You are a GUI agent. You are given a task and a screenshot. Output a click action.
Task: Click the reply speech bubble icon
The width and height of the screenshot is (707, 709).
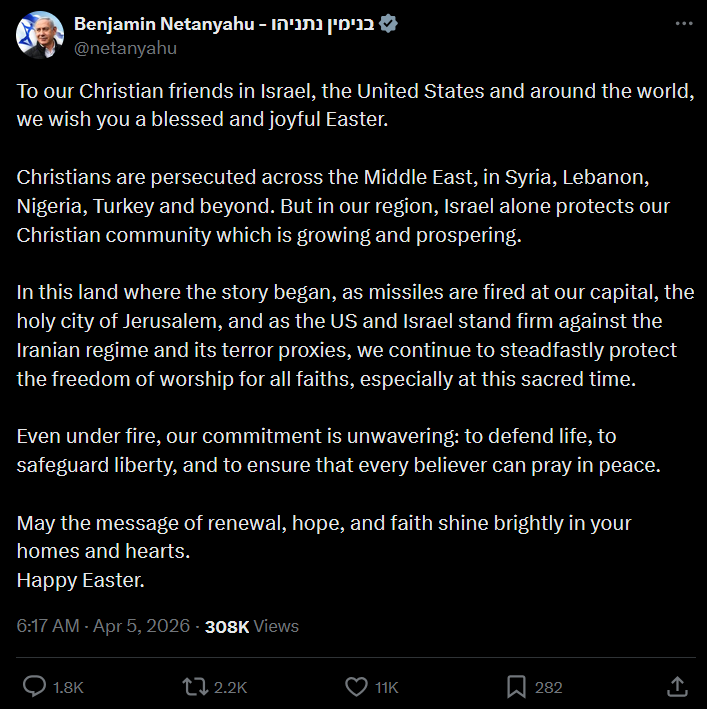[x=35, y=686]
